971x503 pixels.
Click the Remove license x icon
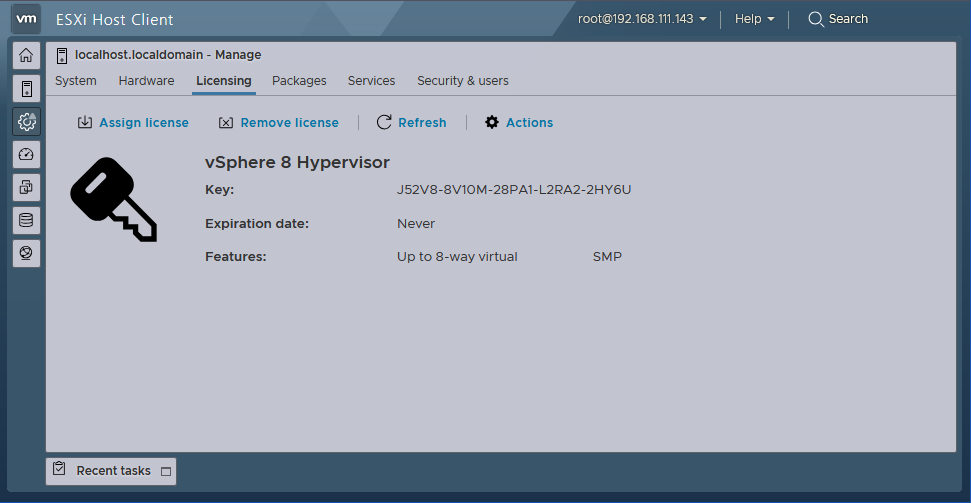(x=226, y=123)
